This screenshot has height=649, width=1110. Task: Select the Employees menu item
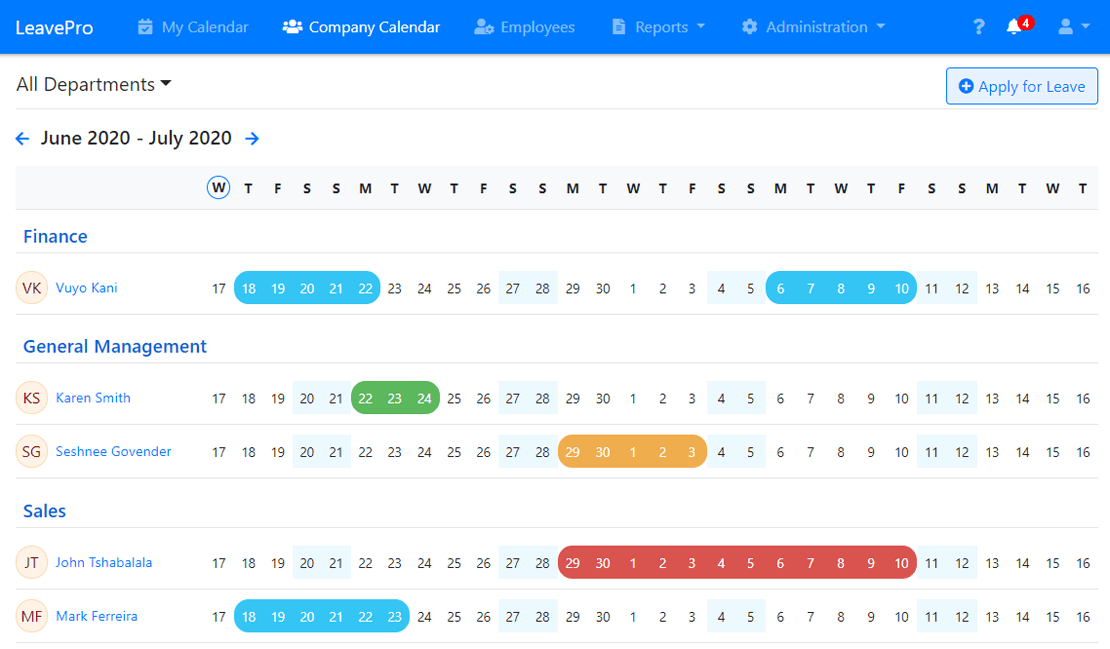tap(524, 27)
